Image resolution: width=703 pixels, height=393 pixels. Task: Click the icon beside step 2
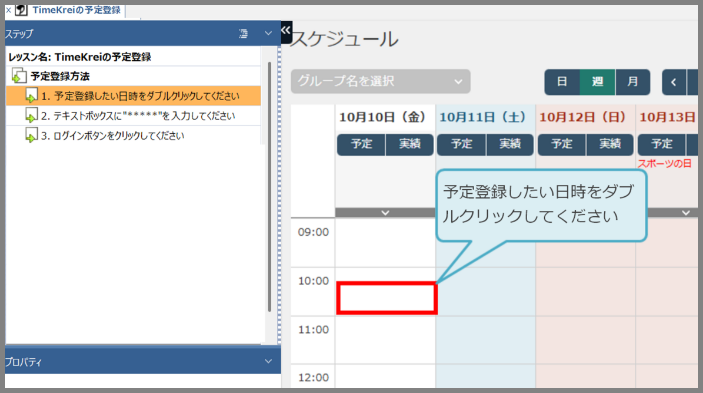pos(31,115)
